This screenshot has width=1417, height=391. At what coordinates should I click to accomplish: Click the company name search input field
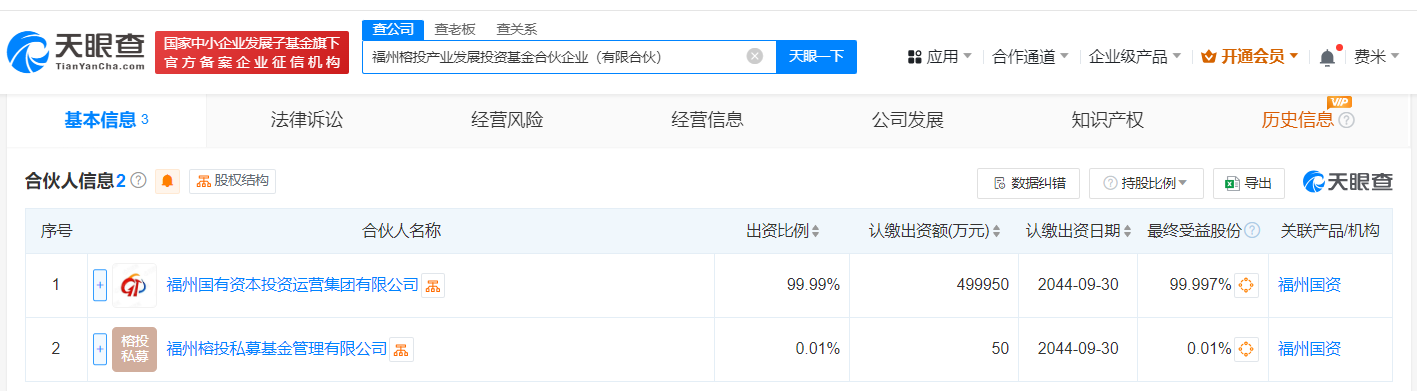coord(555,57)
